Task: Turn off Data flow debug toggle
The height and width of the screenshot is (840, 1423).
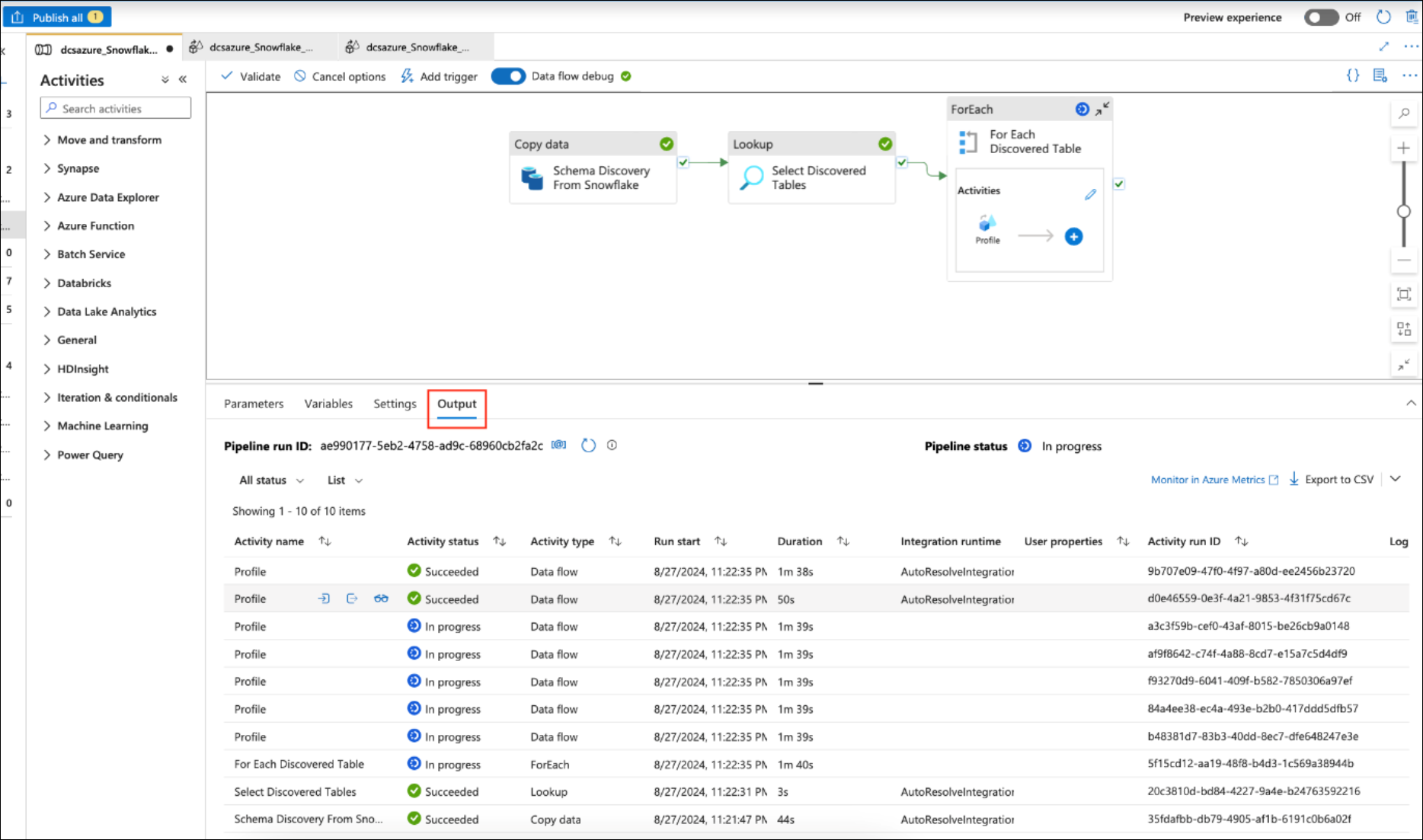Action: 508,76
